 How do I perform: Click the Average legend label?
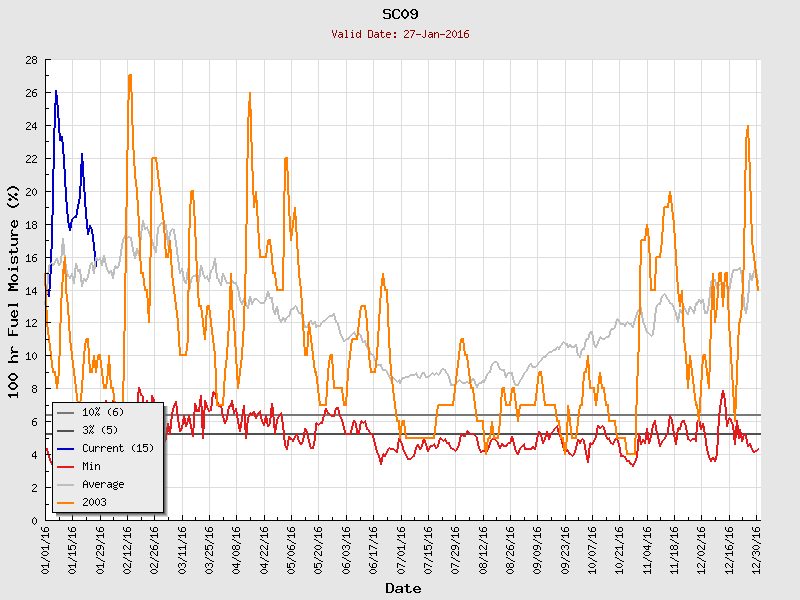click(x=103, y=484)
